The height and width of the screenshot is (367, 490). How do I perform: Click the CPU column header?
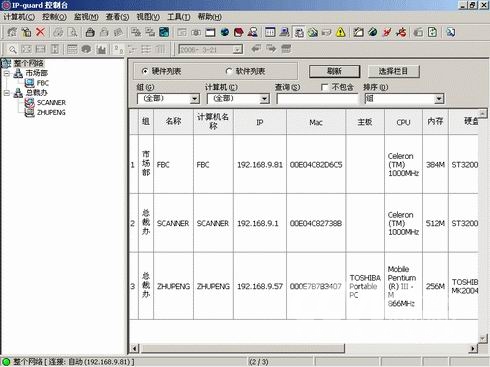403,122
